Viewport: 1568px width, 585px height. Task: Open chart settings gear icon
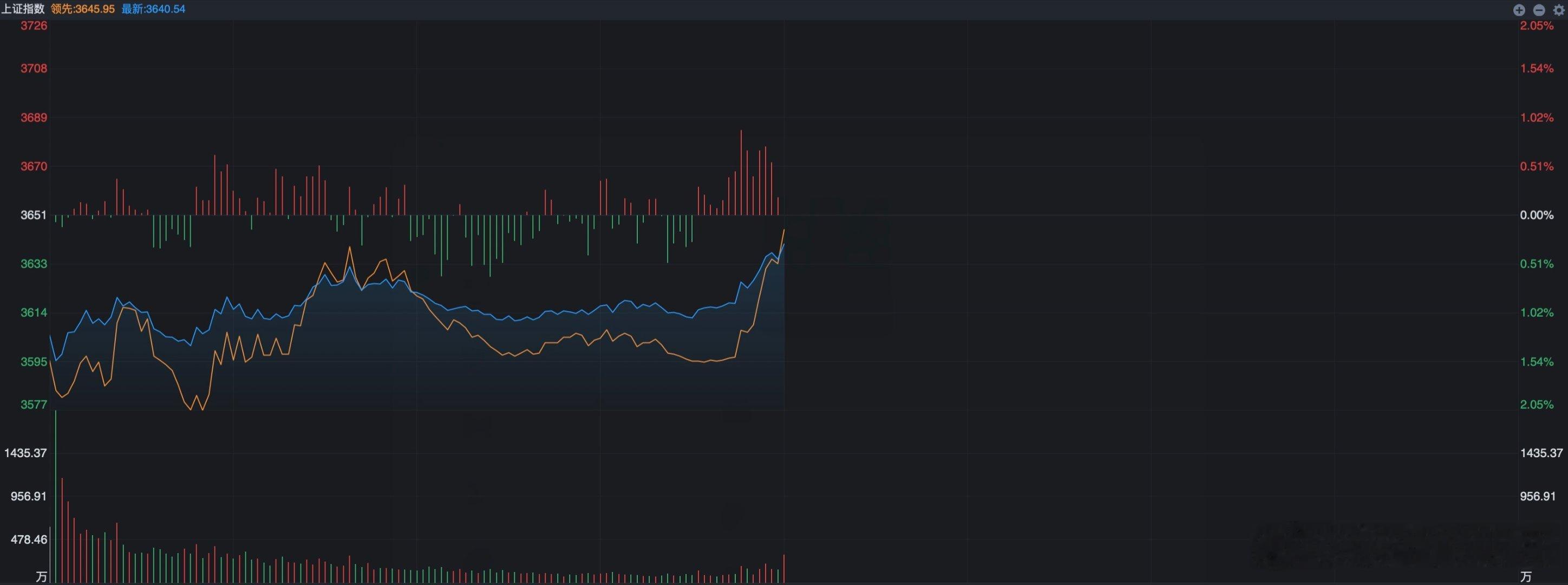(1558, 10)
